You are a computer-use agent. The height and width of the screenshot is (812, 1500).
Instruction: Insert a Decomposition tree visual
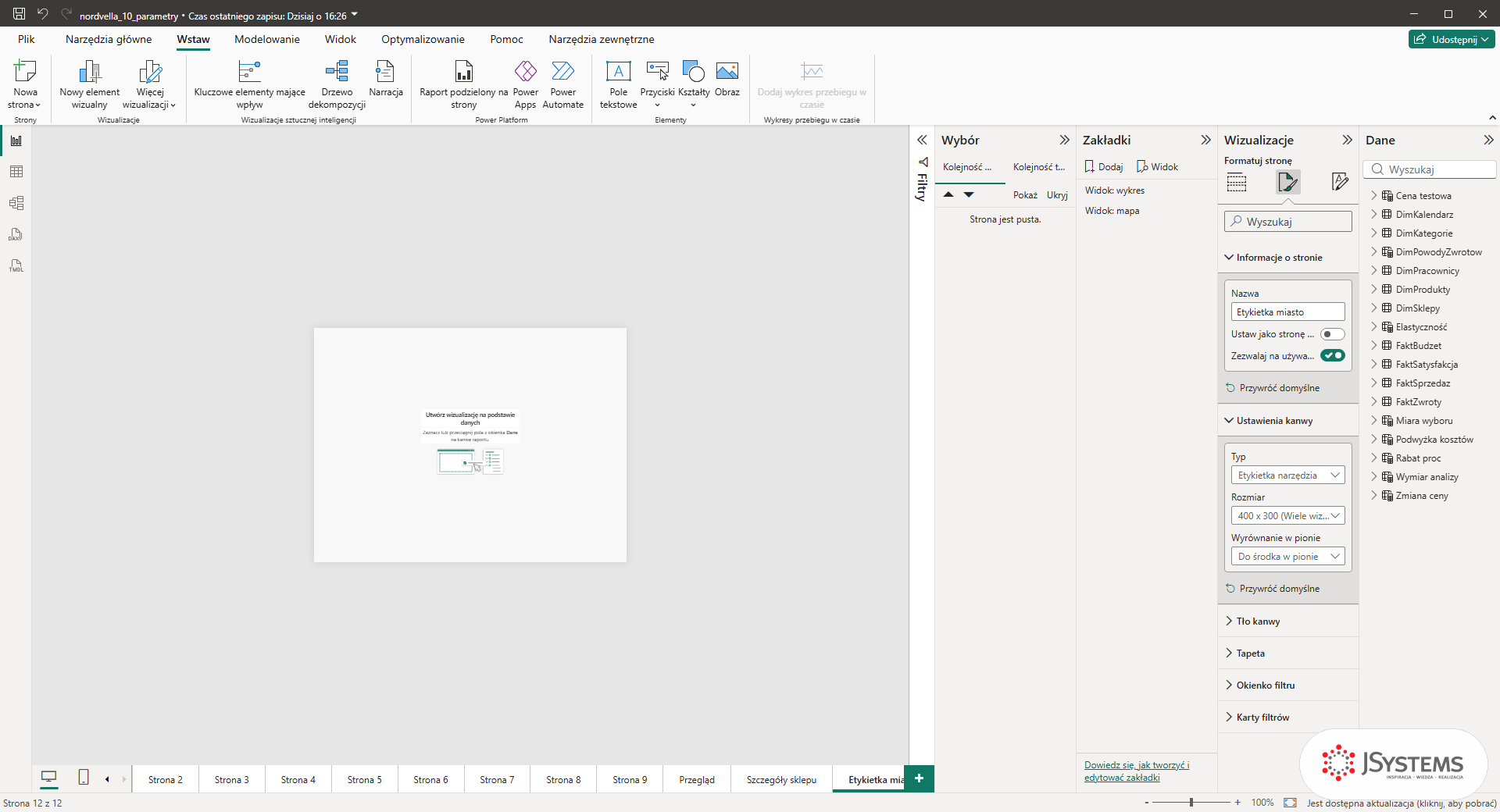[x=337, y=84]
